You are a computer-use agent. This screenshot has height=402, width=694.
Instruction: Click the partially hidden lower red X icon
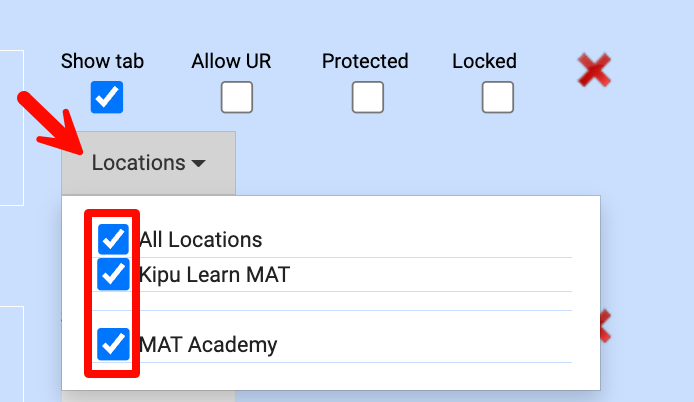(x=605, y=326)
